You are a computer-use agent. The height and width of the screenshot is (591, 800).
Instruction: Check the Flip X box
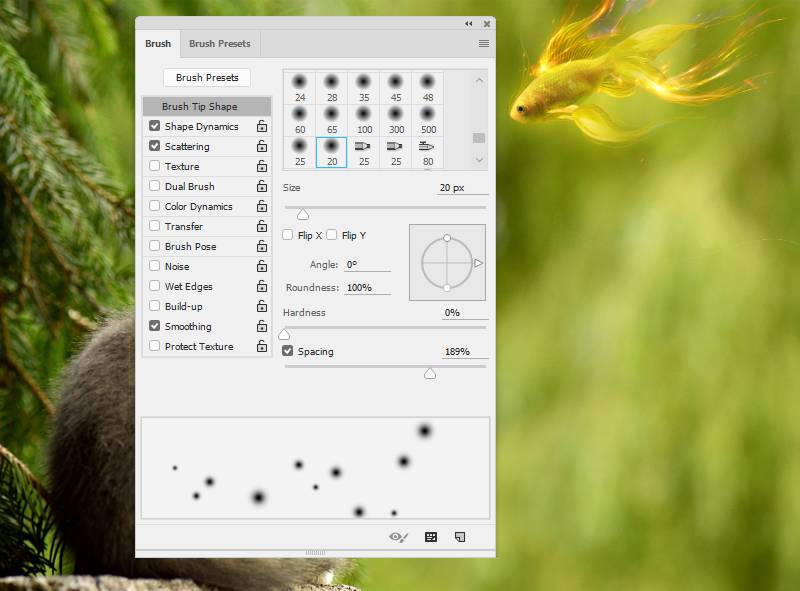pyautogui.click(x=288, y=235)
